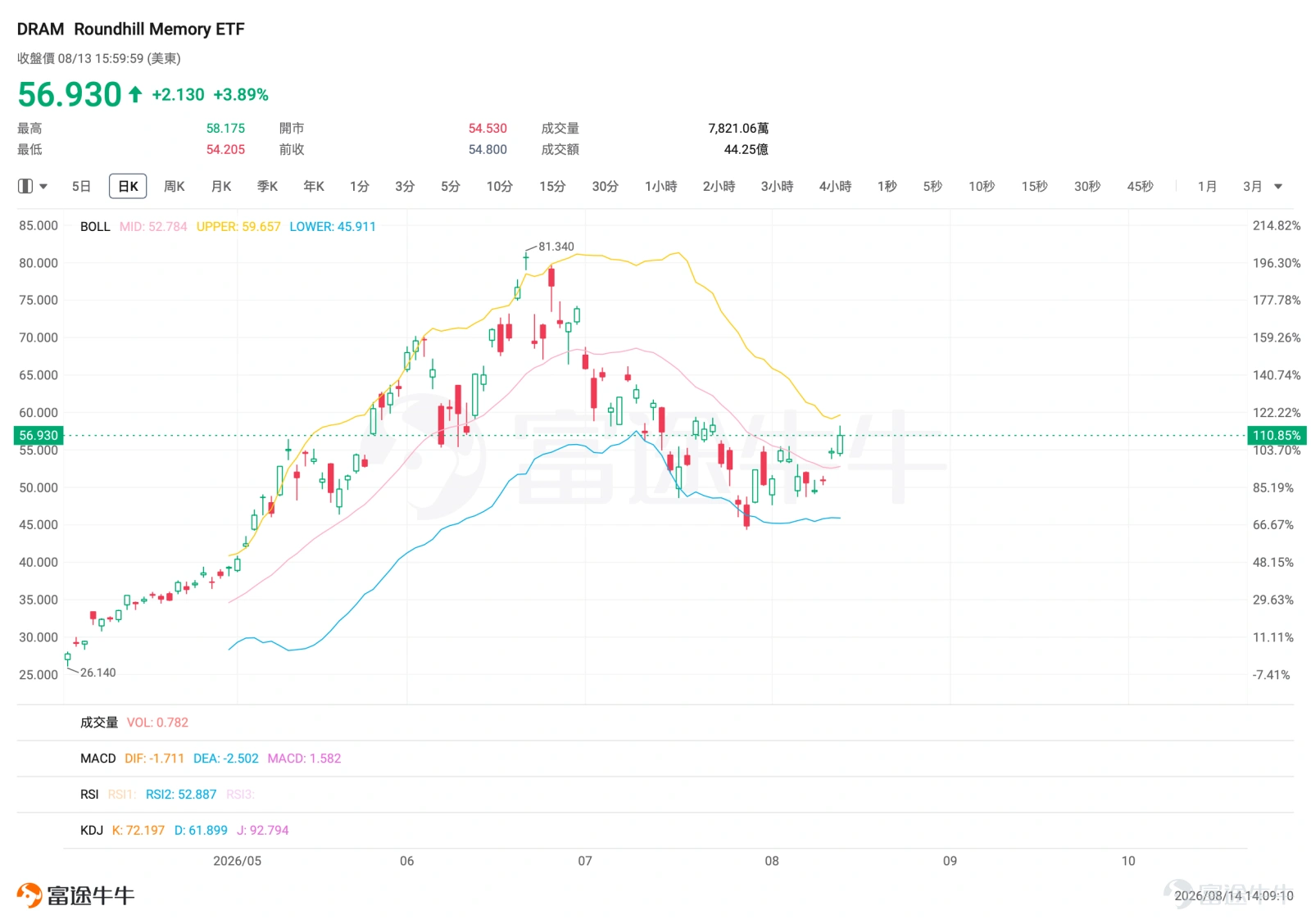Select the 日K daily candlestick tab
The width and height of the screenshot is (1311, 924).
128,187
